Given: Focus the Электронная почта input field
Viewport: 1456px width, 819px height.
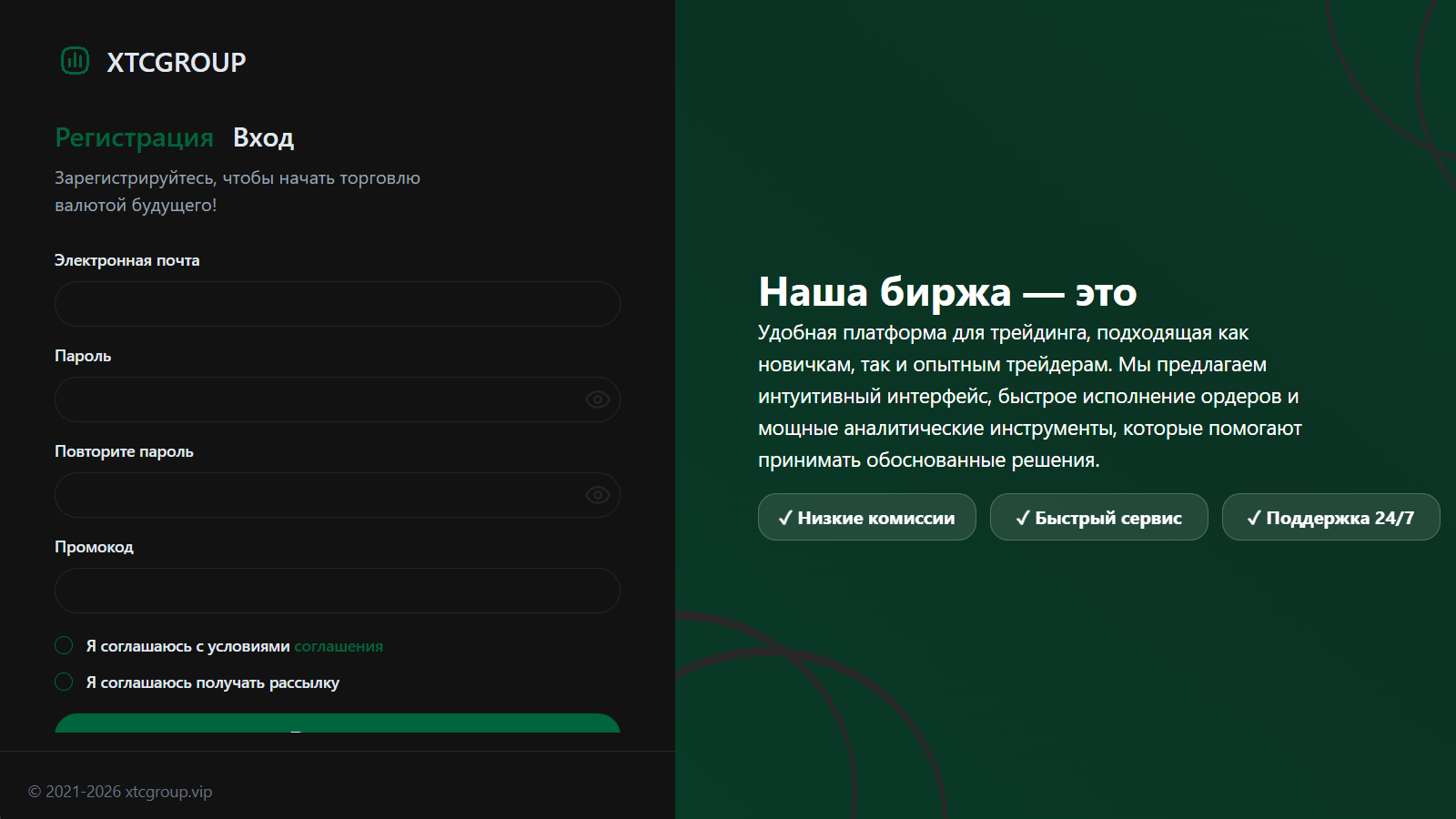Looking at the screenshot, I should coord(338,304).
